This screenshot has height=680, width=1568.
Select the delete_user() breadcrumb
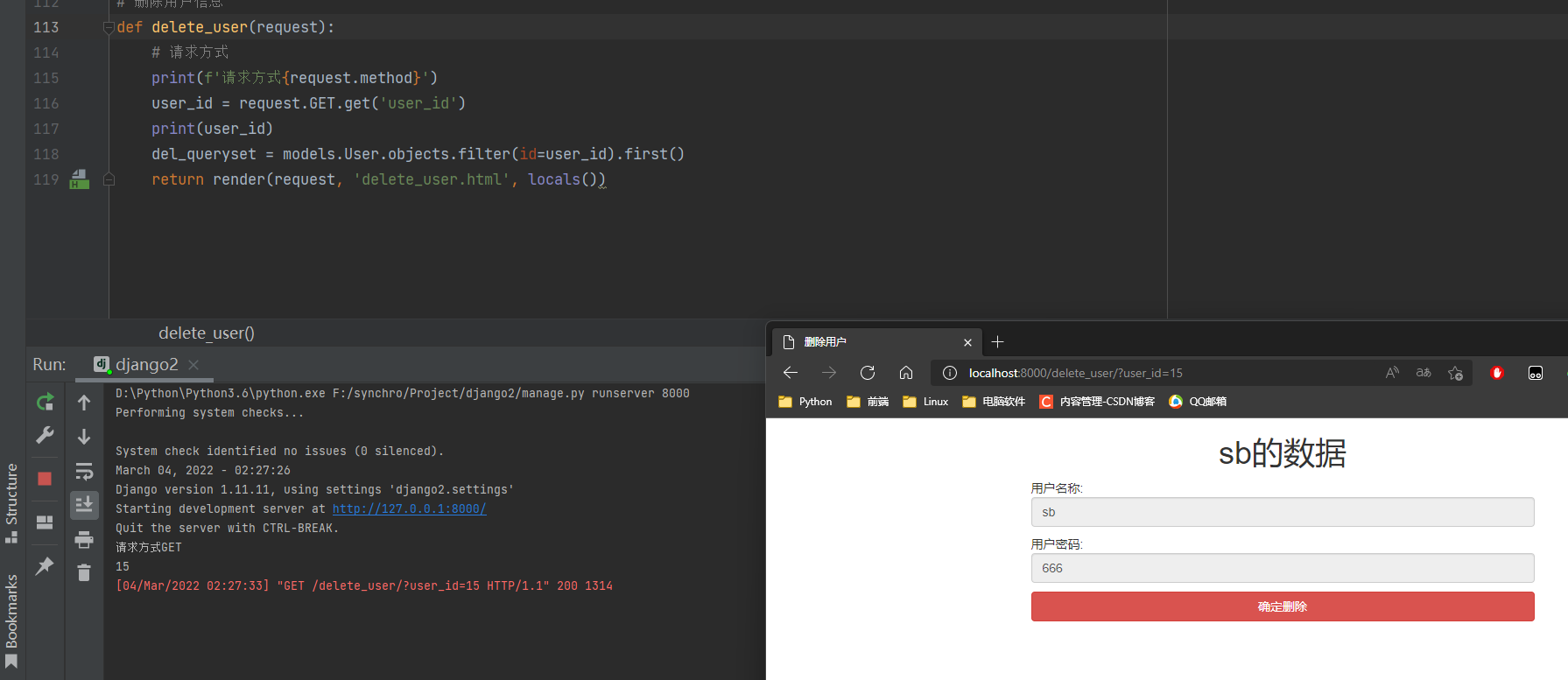click(207, 333)
